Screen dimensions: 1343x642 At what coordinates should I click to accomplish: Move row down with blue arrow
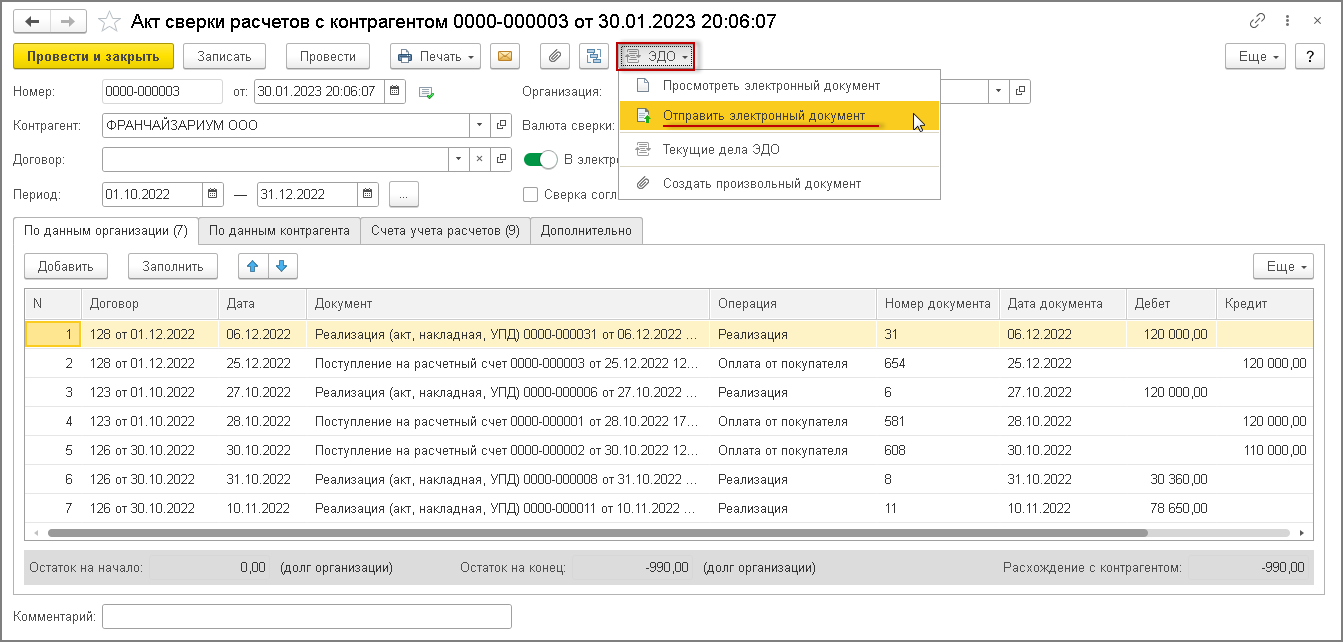click(282, 266)
